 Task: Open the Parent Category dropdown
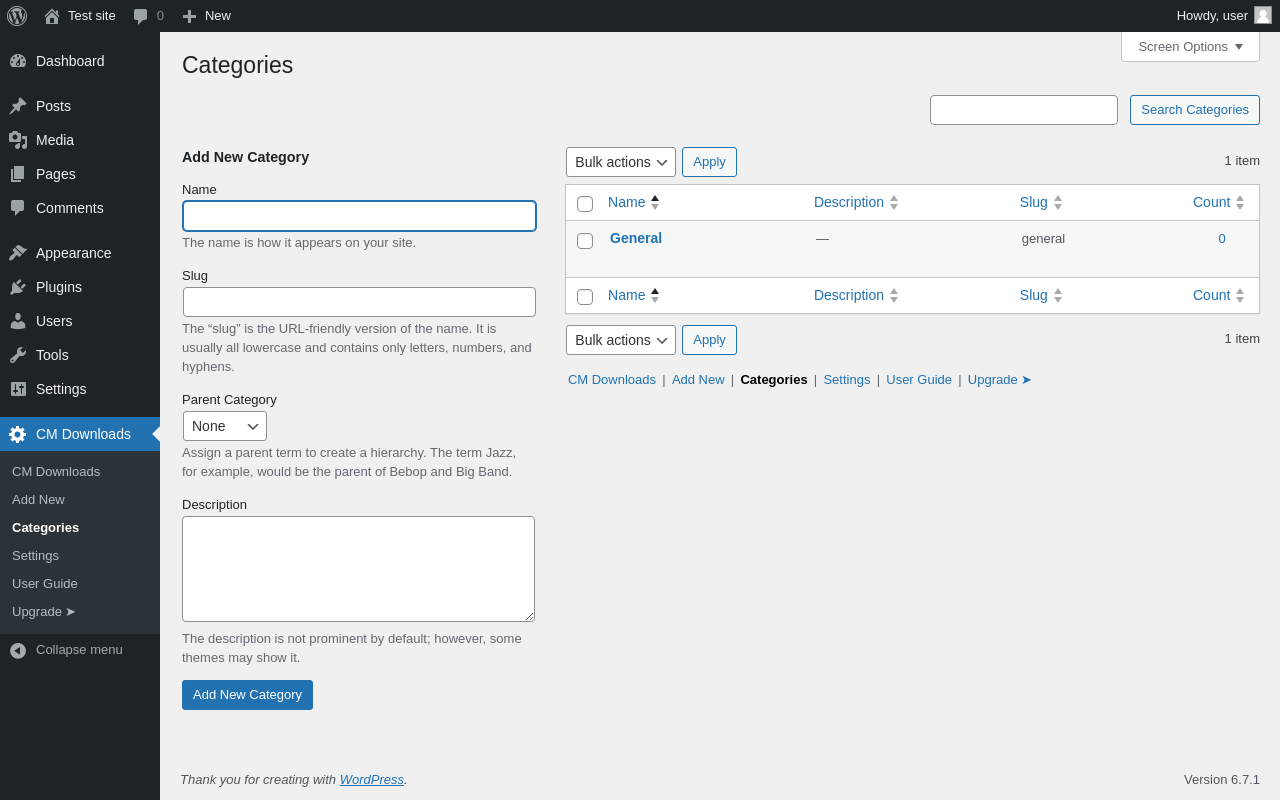coord(225,426)
